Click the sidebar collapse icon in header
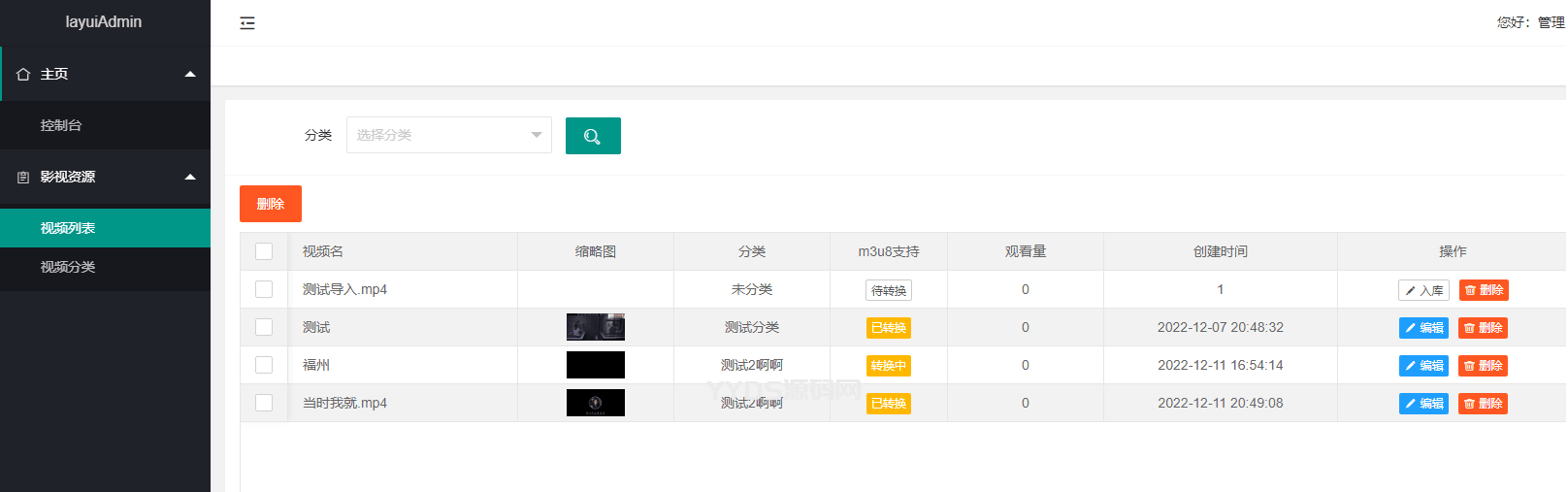The width and height of the screenshot is (1568, 492). pyautogui.click(x=247, y=23)
